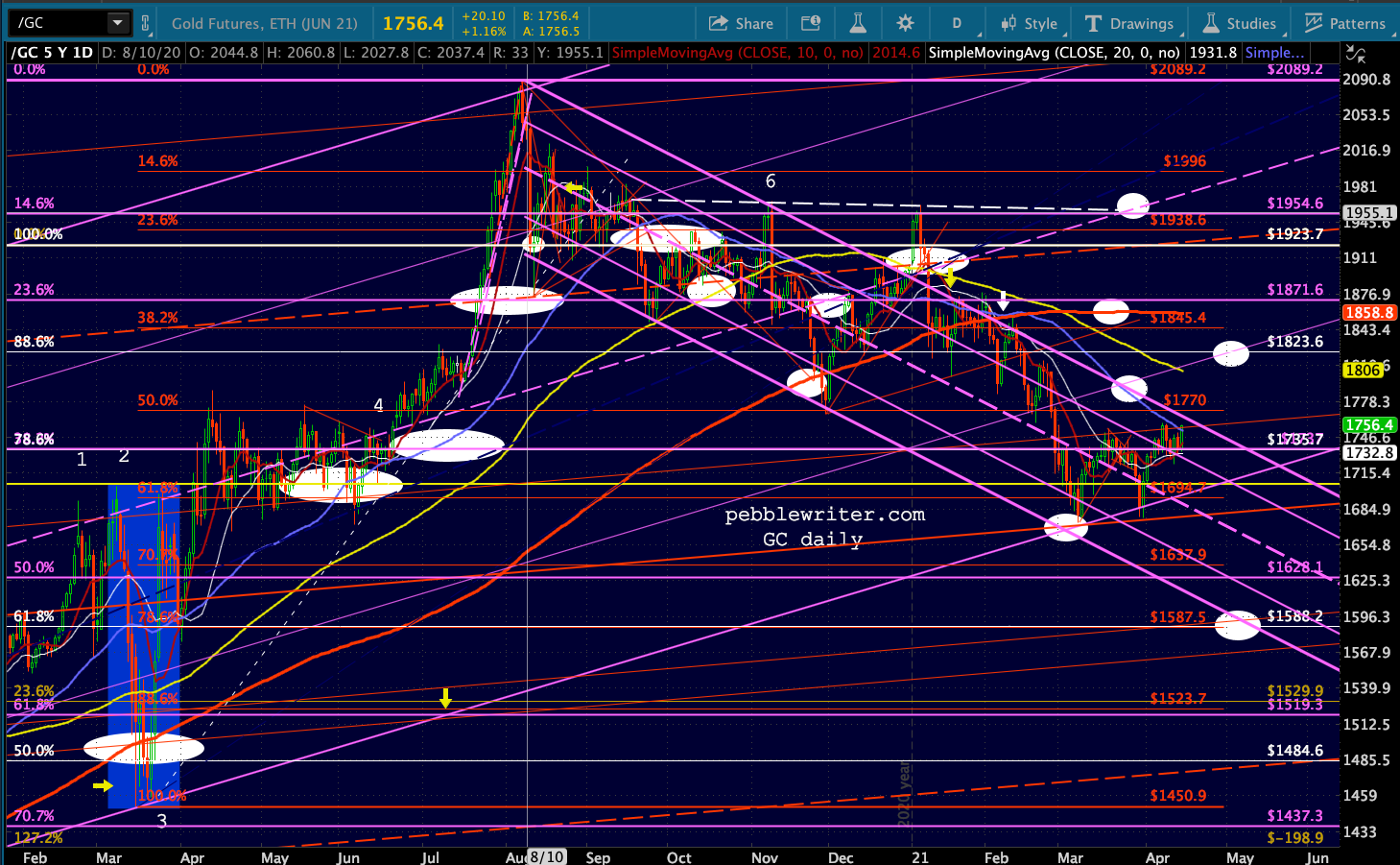This screenshot has height=865, width=1400.
Task: Click the gray 1955.1 price axis bubble
Action: [x=1368, y=213]
